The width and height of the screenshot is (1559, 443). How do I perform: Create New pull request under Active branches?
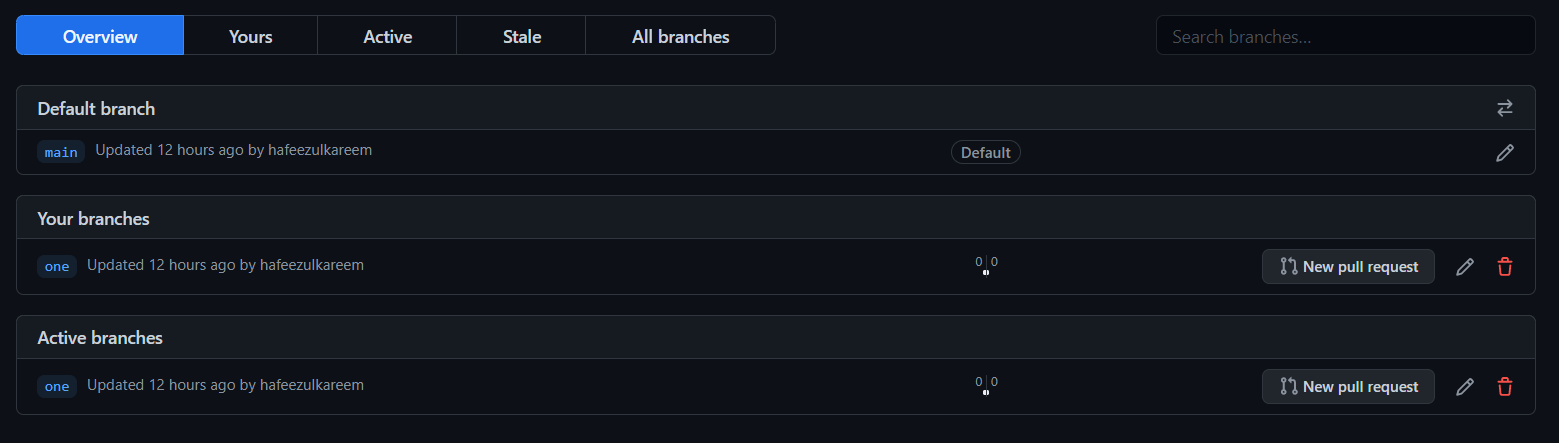(x=1348, y=387)
